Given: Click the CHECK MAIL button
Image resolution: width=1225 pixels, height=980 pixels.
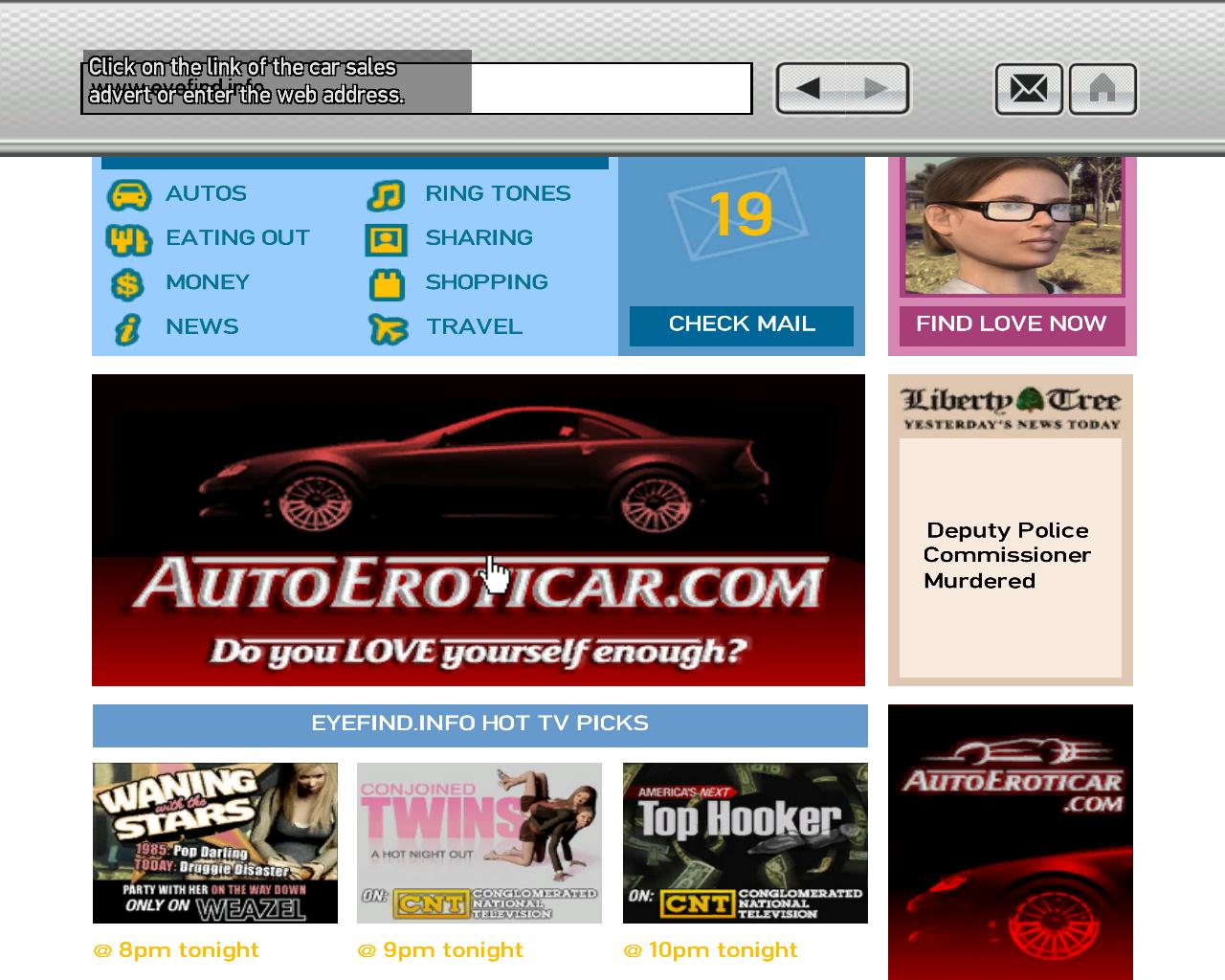Looking at the screenshot, I should 742,325.
